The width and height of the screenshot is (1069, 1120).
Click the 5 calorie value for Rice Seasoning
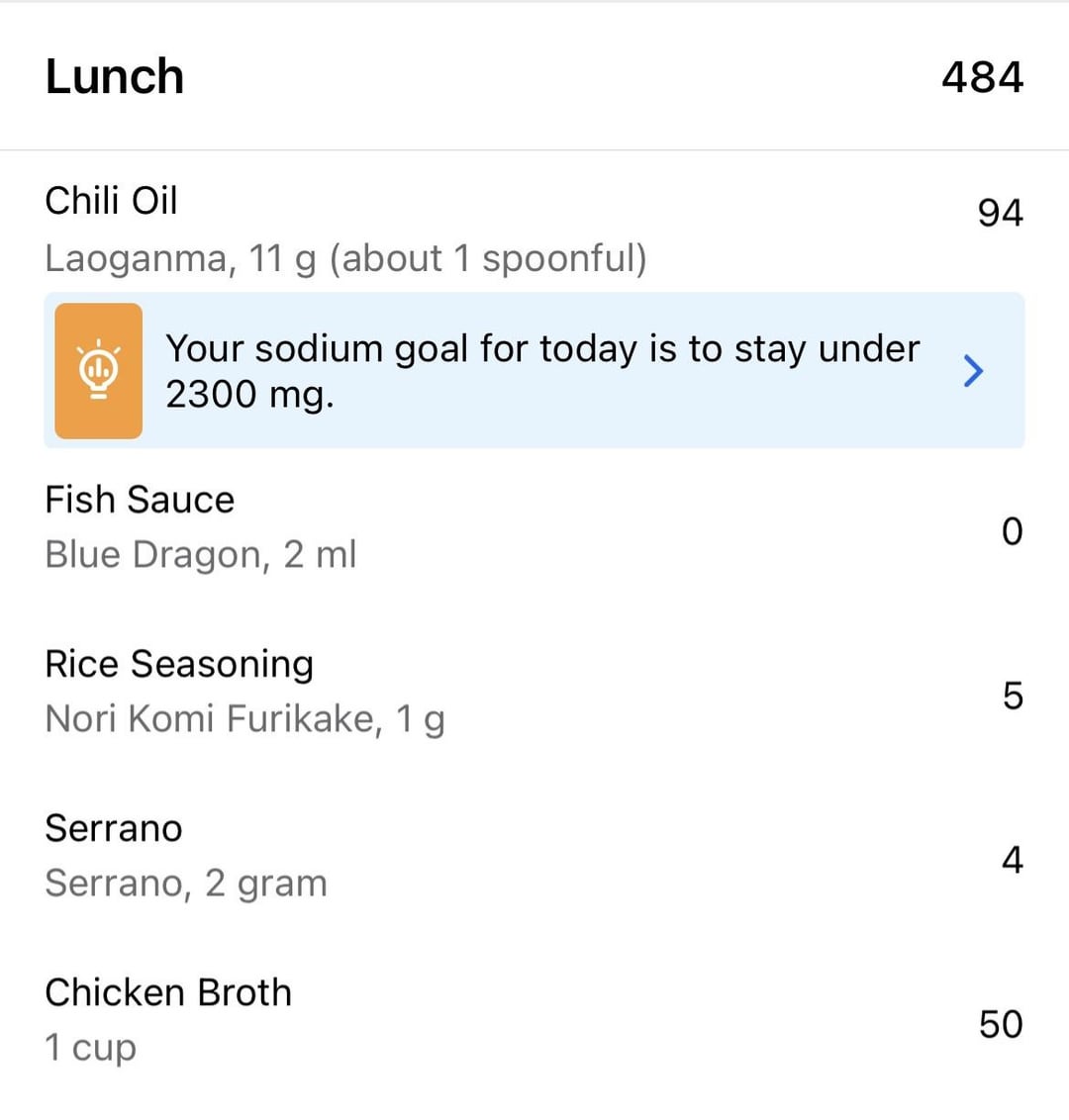pos(1013,696)
